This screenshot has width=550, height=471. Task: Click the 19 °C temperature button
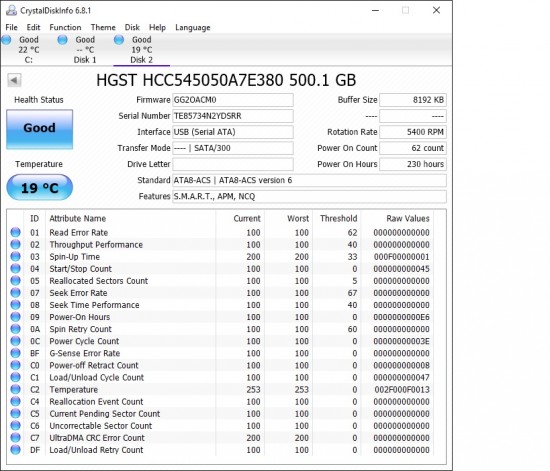(x=40, y=188)
